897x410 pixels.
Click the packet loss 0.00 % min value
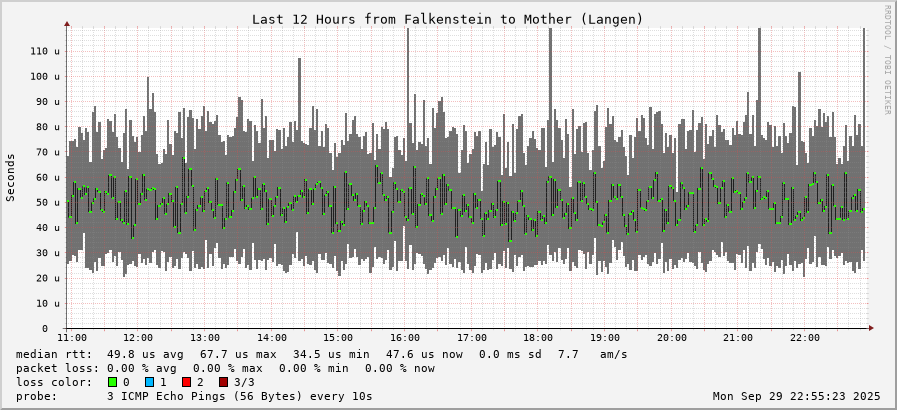313,368
